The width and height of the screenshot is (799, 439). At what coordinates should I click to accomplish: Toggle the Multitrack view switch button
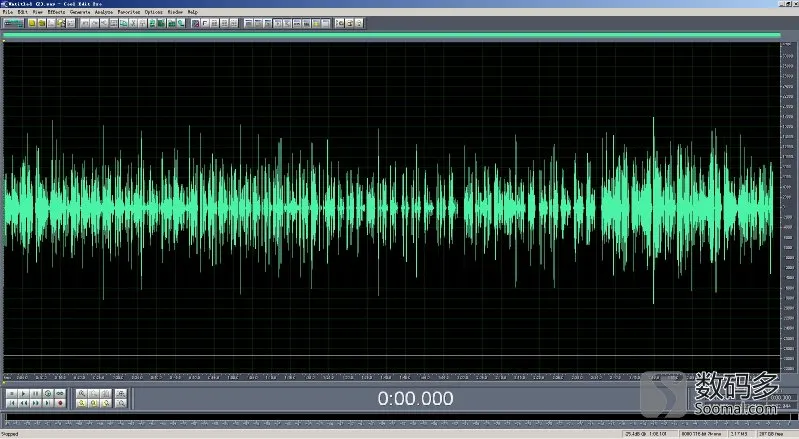click(14, 23)
